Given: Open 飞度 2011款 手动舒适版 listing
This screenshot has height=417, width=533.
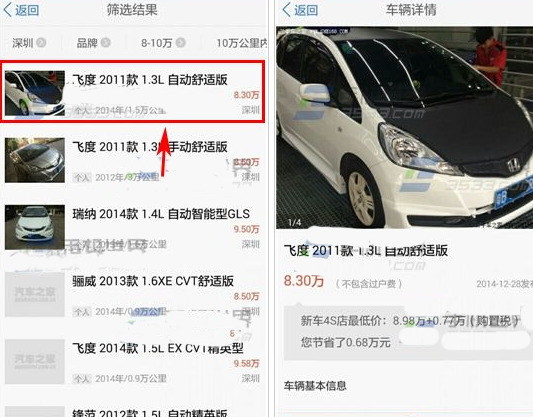Looking at the screenshot, I should [x=133, y=160].
